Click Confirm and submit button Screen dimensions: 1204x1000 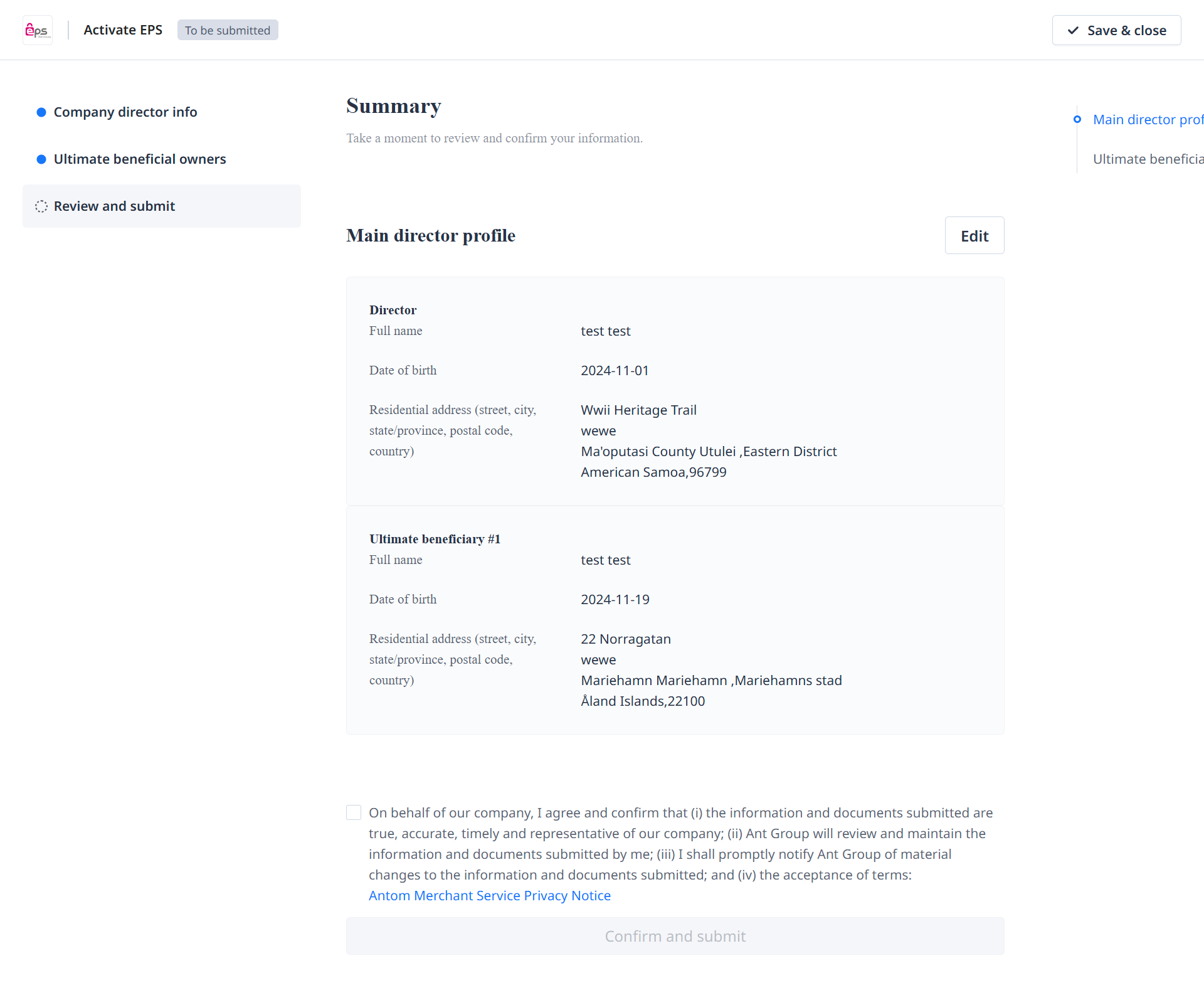[x=675, y=936]
